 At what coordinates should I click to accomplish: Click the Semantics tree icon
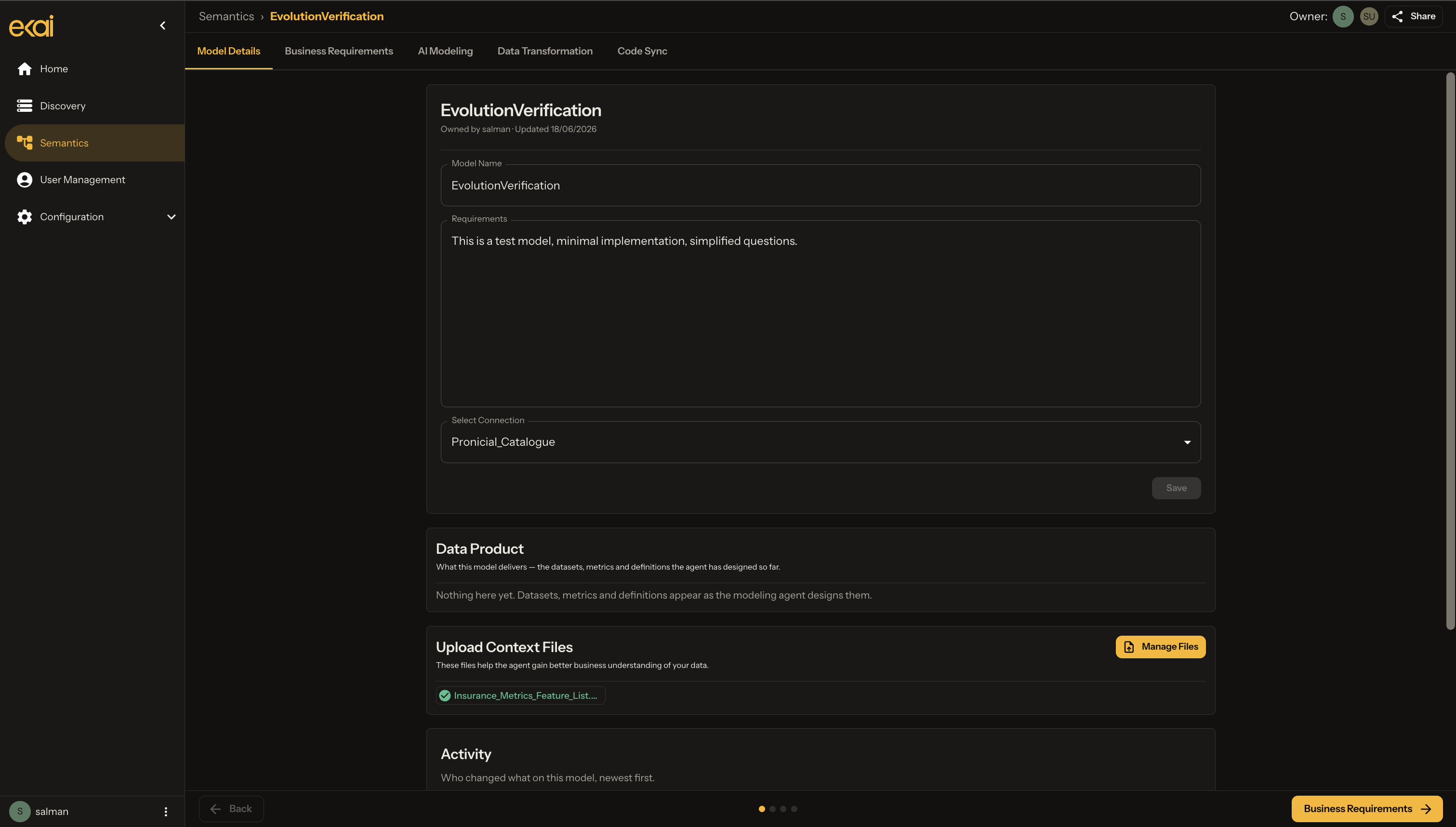tap(25, 143)
